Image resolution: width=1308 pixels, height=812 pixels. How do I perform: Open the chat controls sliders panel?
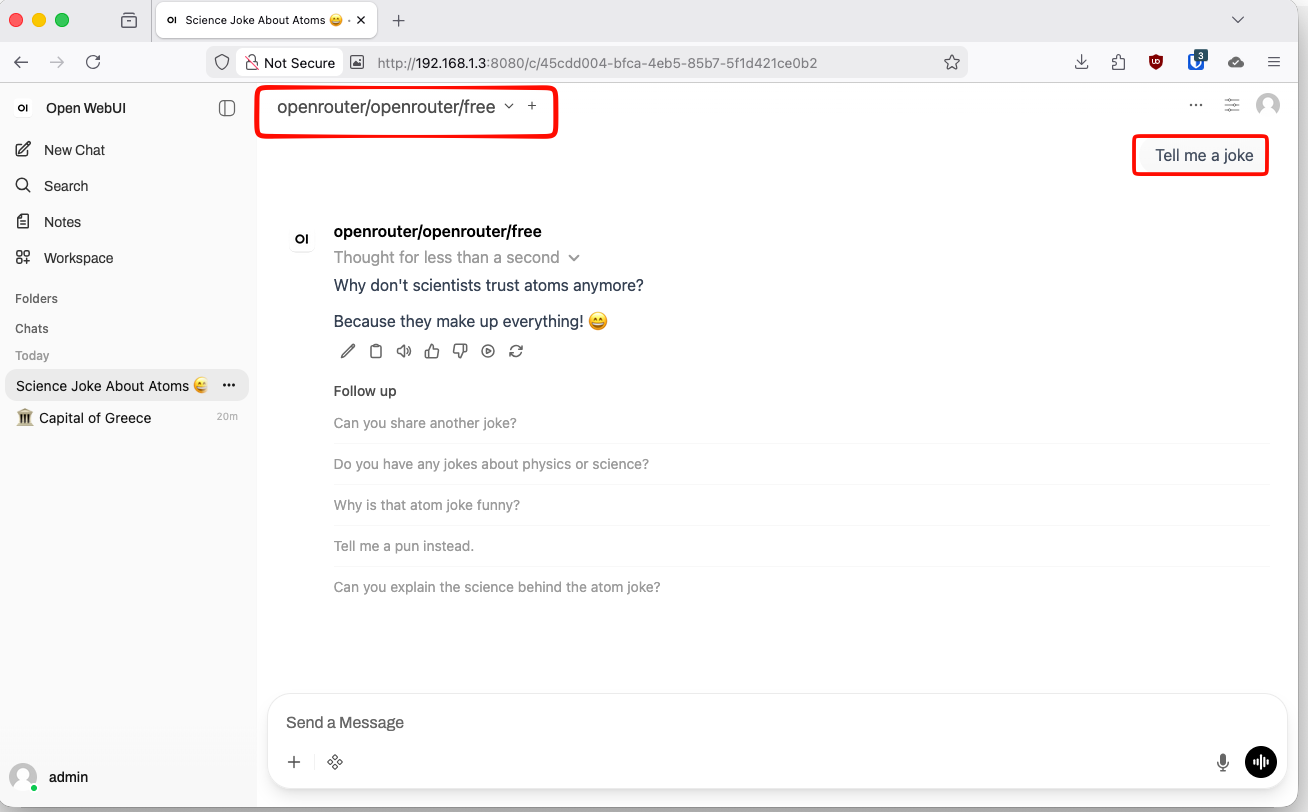[x=1232, y=105]
